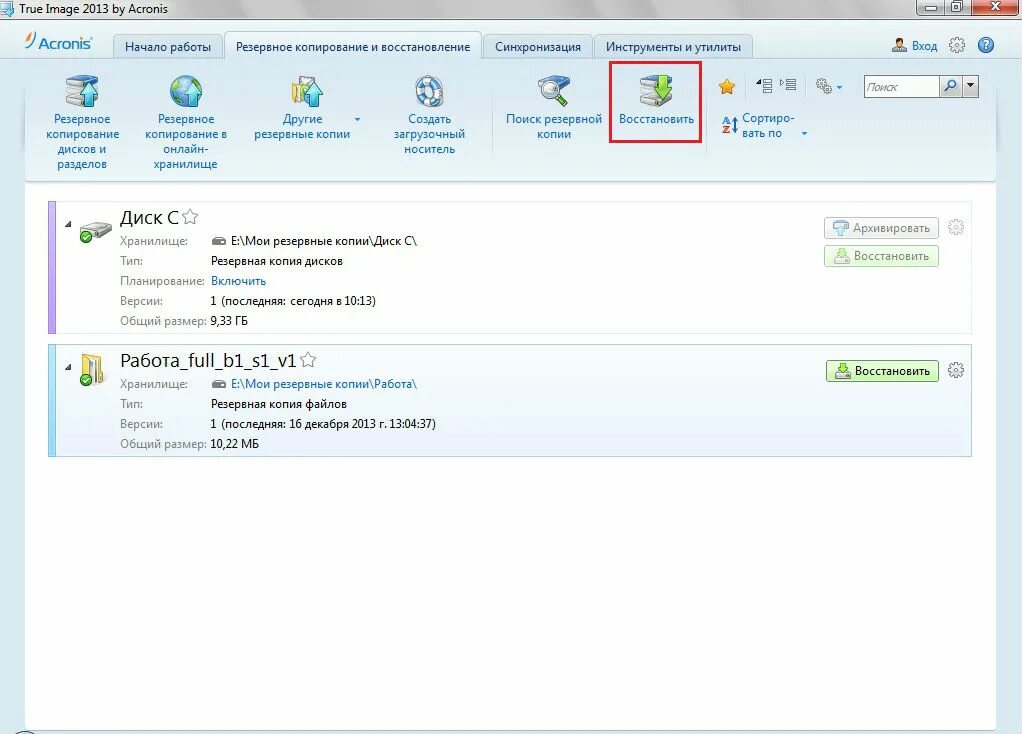Click the search magnifier button
The width and height of the screenshot is (1022, 734).
(950, 86)
